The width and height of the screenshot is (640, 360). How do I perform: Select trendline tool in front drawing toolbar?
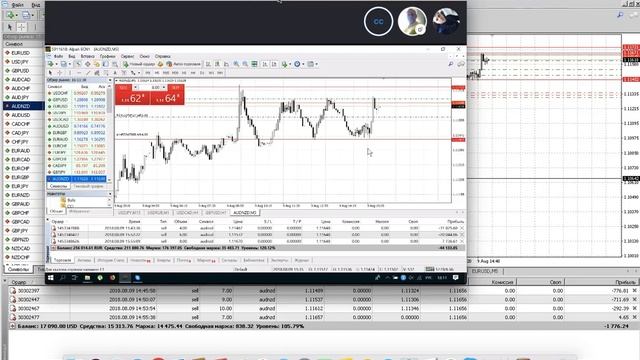(87, 73)
